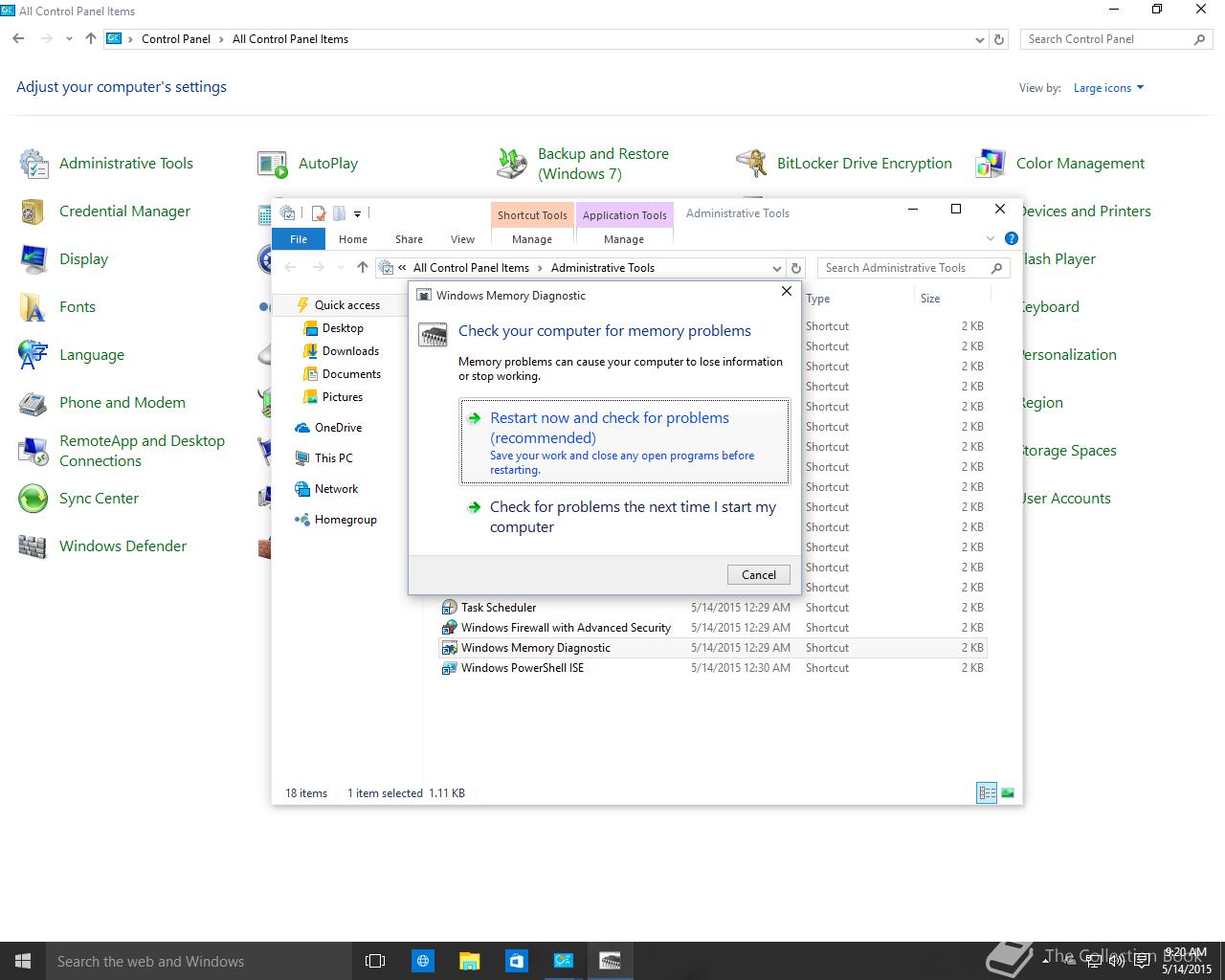Open Shortcut Tools Manage tab
The width and height of the screenshot is (1225, 980).
(x=532, y=239)
